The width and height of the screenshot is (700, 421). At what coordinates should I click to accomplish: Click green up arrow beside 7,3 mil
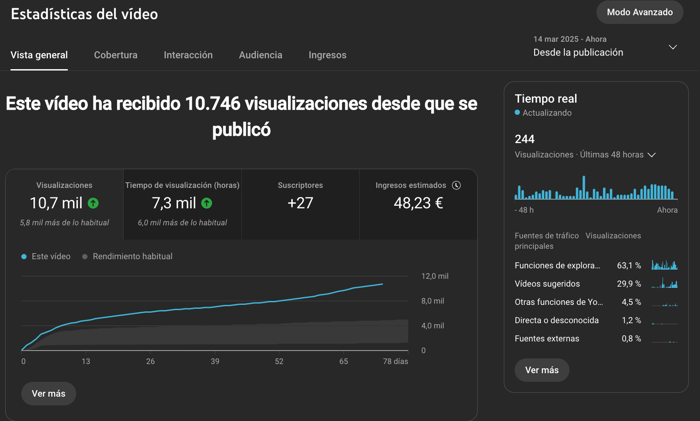coord(206,203)
